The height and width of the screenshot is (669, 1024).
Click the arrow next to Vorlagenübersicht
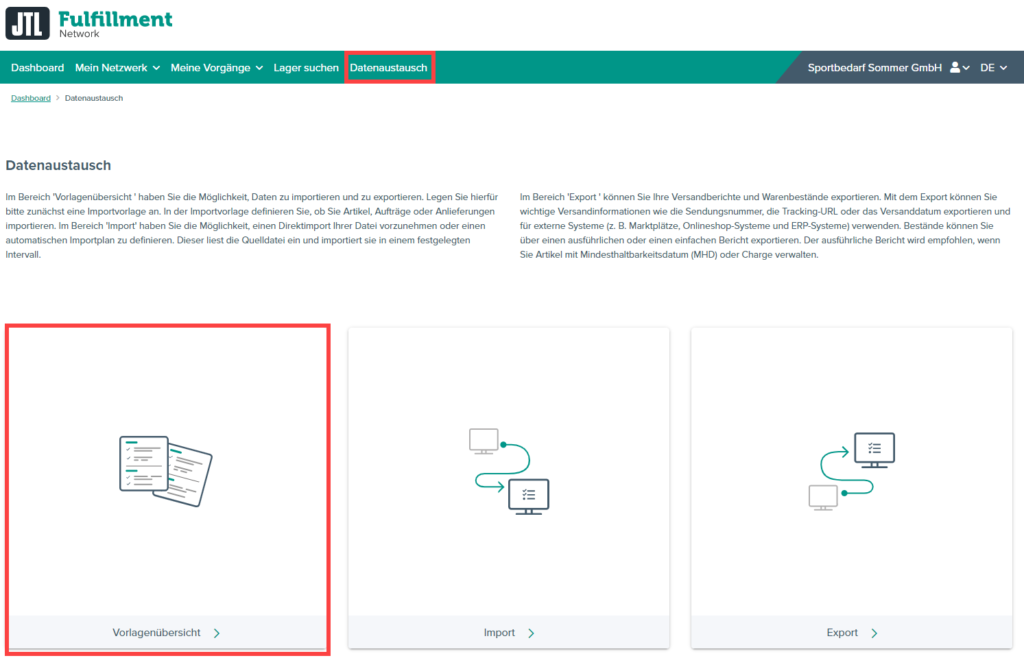click(x=217, y=633)
